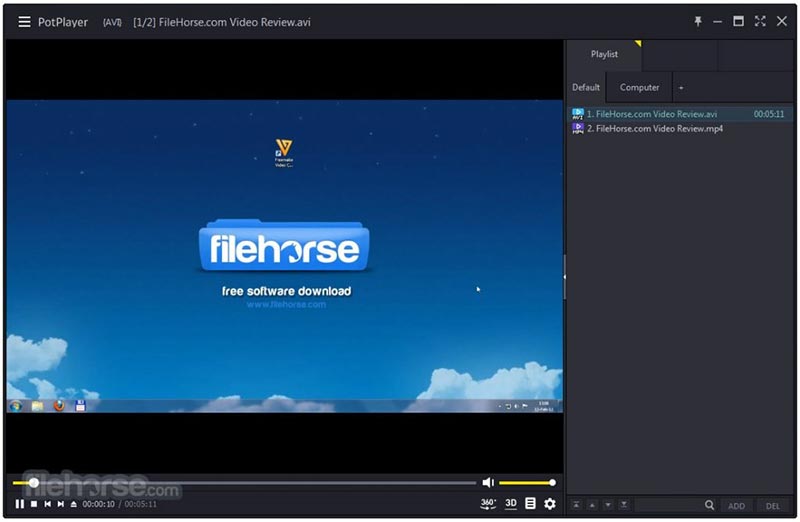
Task: Mute the volume speaker icon
Action: pyautogui.click(x=488, y=483)
